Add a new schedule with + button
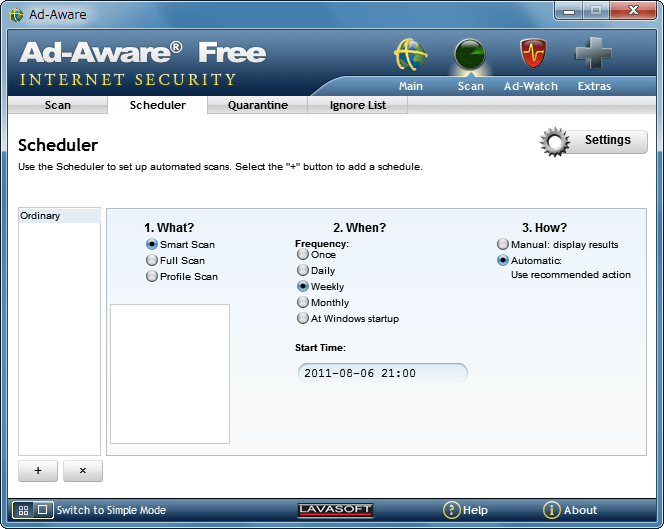The height and width of the screenshot is (529, 664). (x=38, y=471)
